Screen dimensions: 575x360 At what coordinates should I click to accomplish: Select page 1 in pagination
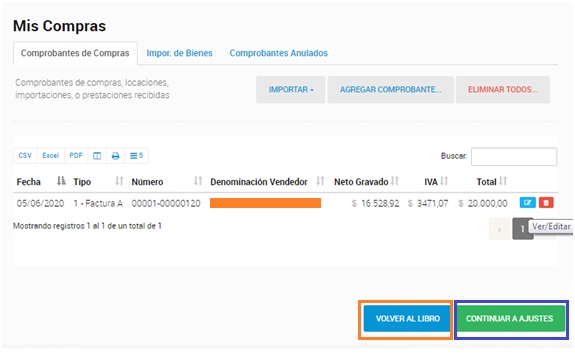click(x=522, y=229)
